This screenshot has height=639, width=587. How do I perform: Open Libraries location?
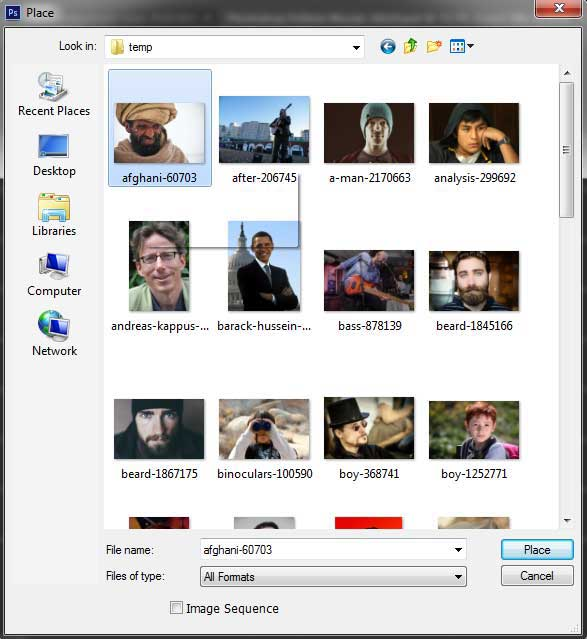(x=54, y=215)
